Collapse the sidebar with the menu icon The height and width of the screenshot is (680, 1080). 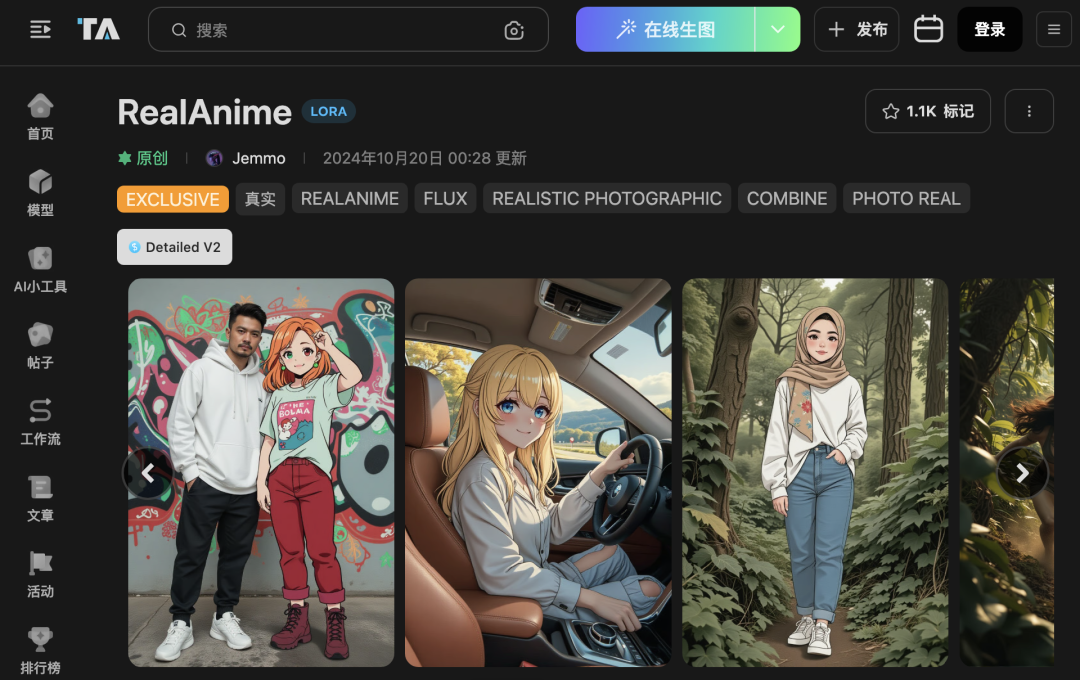[x=40, y=30]
